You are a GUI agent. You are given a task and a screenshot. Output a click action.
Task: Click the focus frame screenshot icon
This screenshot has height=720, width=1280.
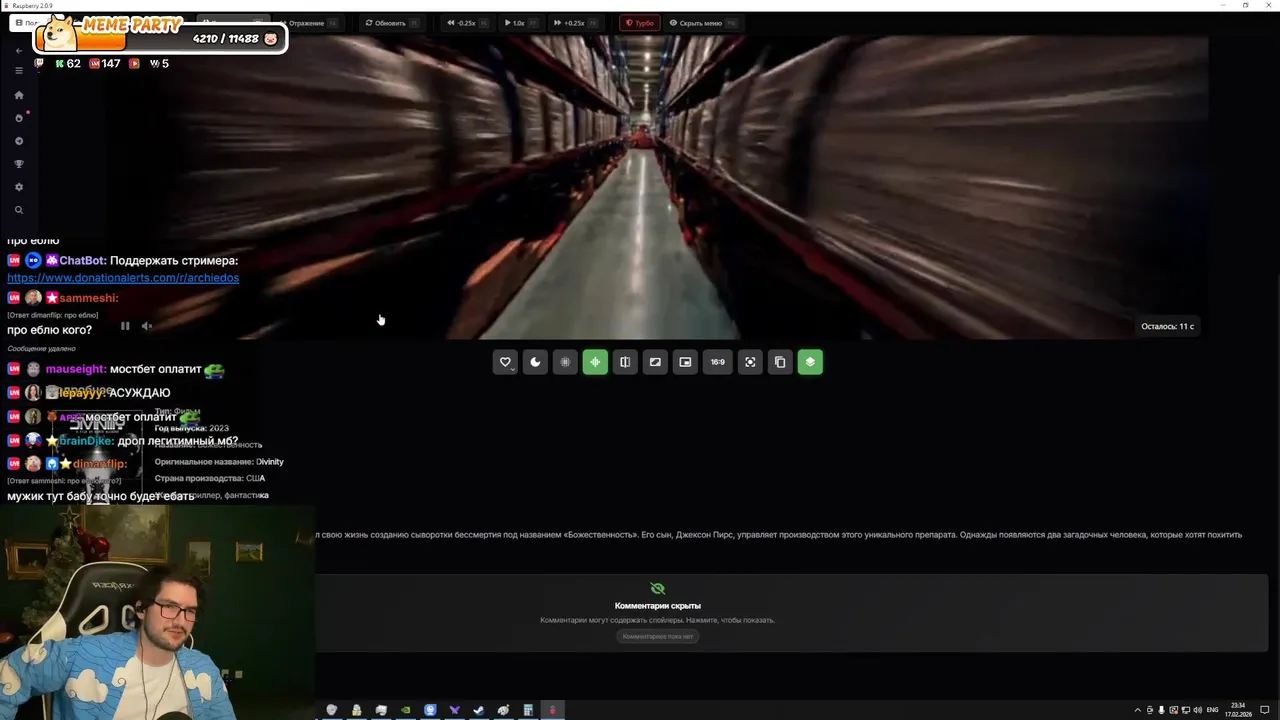pyautogui.click(x=750, y=362)
